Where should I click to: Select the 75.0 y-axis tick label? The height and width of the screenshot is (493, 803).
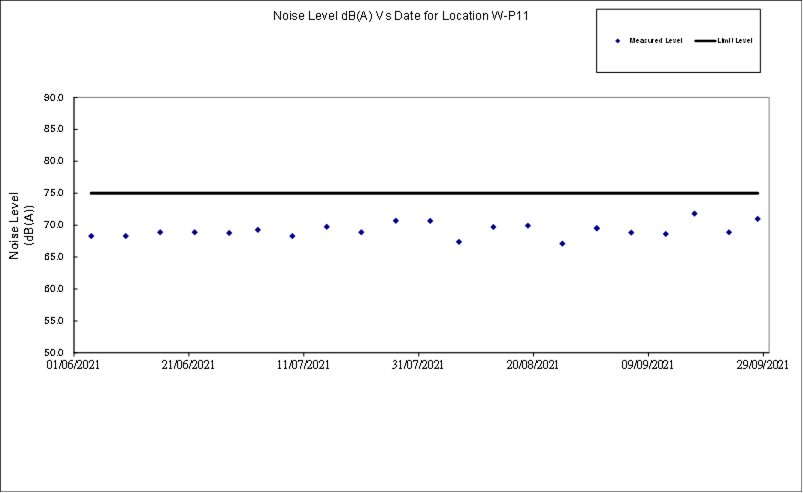click(x=53, y=193)
